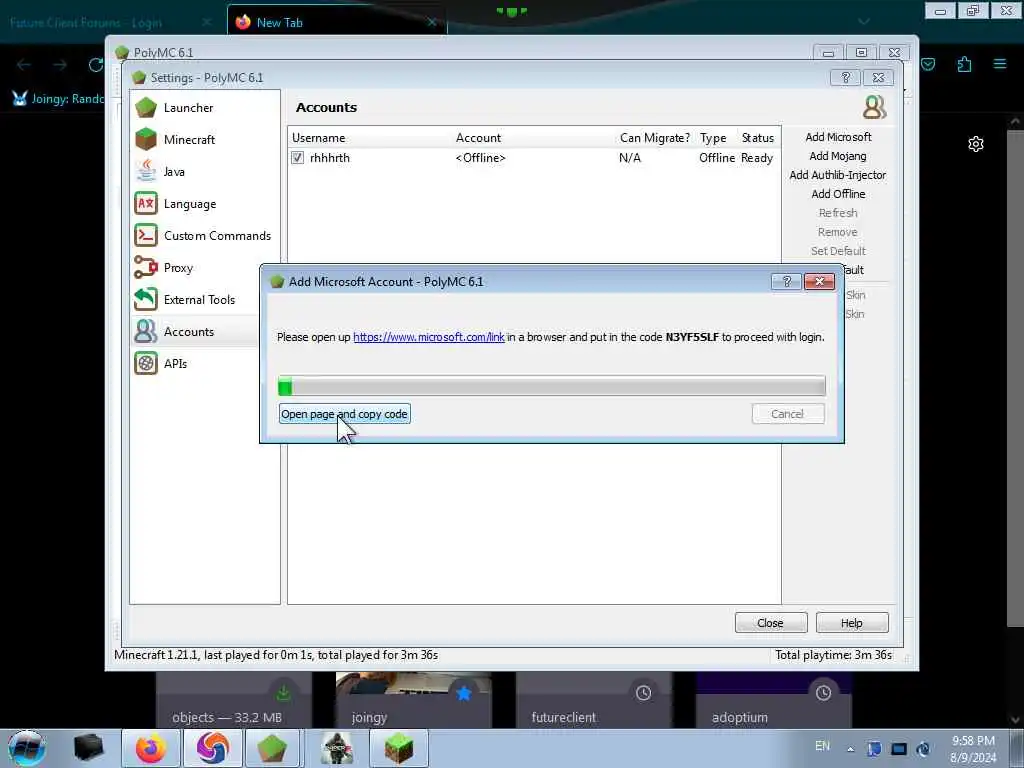The image size is (1024, 768).
Task: Sort accounts by Status column header
Action: click(758, 138)
